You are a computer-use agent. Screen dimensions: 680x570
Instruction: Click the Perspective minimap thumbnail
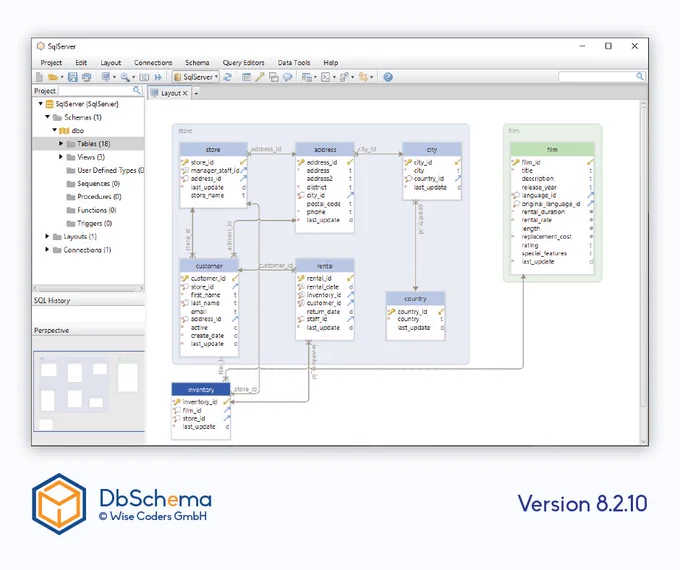89,391
